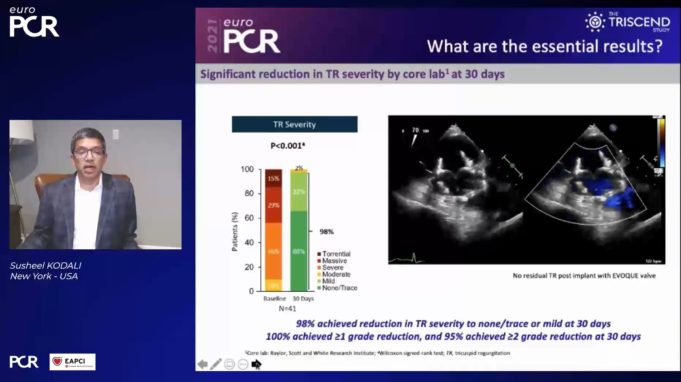The image size is (681, 382).
Task: Click the "Susheel KODALI" speaker name
Action: pos(46,266)
